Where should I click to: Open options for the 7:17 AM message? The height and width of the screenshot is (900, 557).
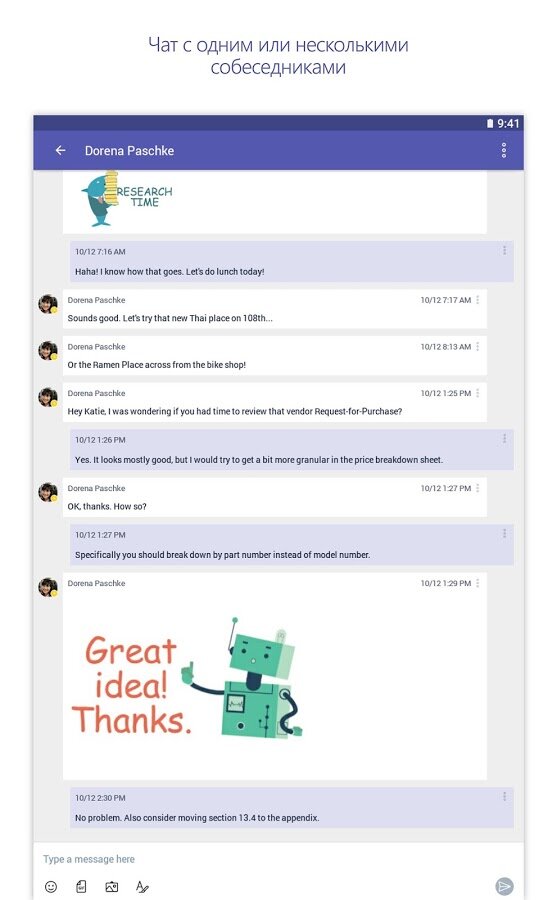477,300
